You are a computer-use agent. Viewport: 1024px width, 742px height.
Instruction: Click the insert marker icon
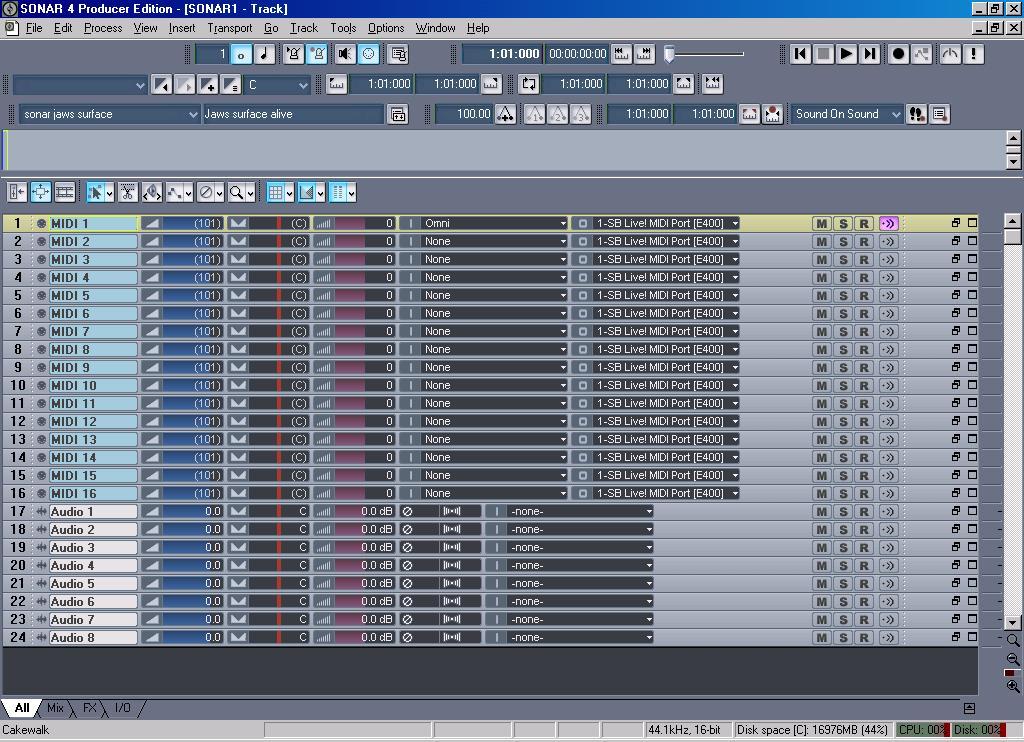[x=209, y=84]
